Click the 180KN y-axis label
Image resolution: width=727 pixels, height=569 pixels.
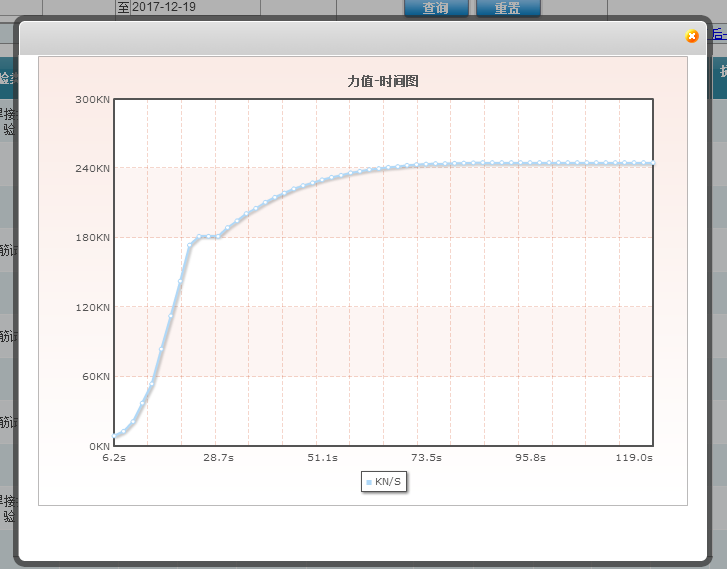[92, 238]
